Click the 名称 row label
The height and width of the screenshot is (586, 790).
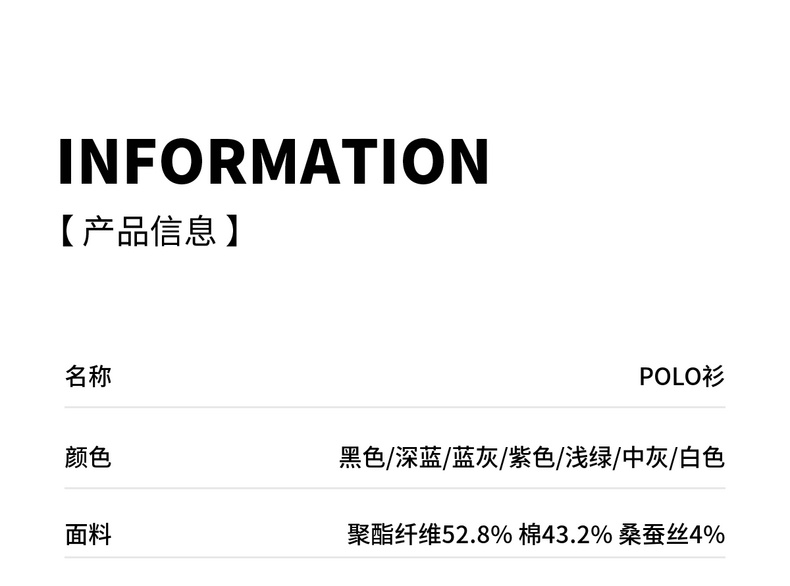point(88,377)
